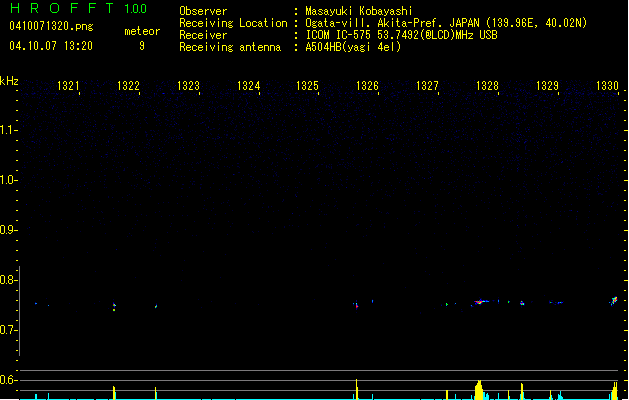Click the 1.1 kHz frequency axis label
629x400 pixels.
tap(8, 130)
